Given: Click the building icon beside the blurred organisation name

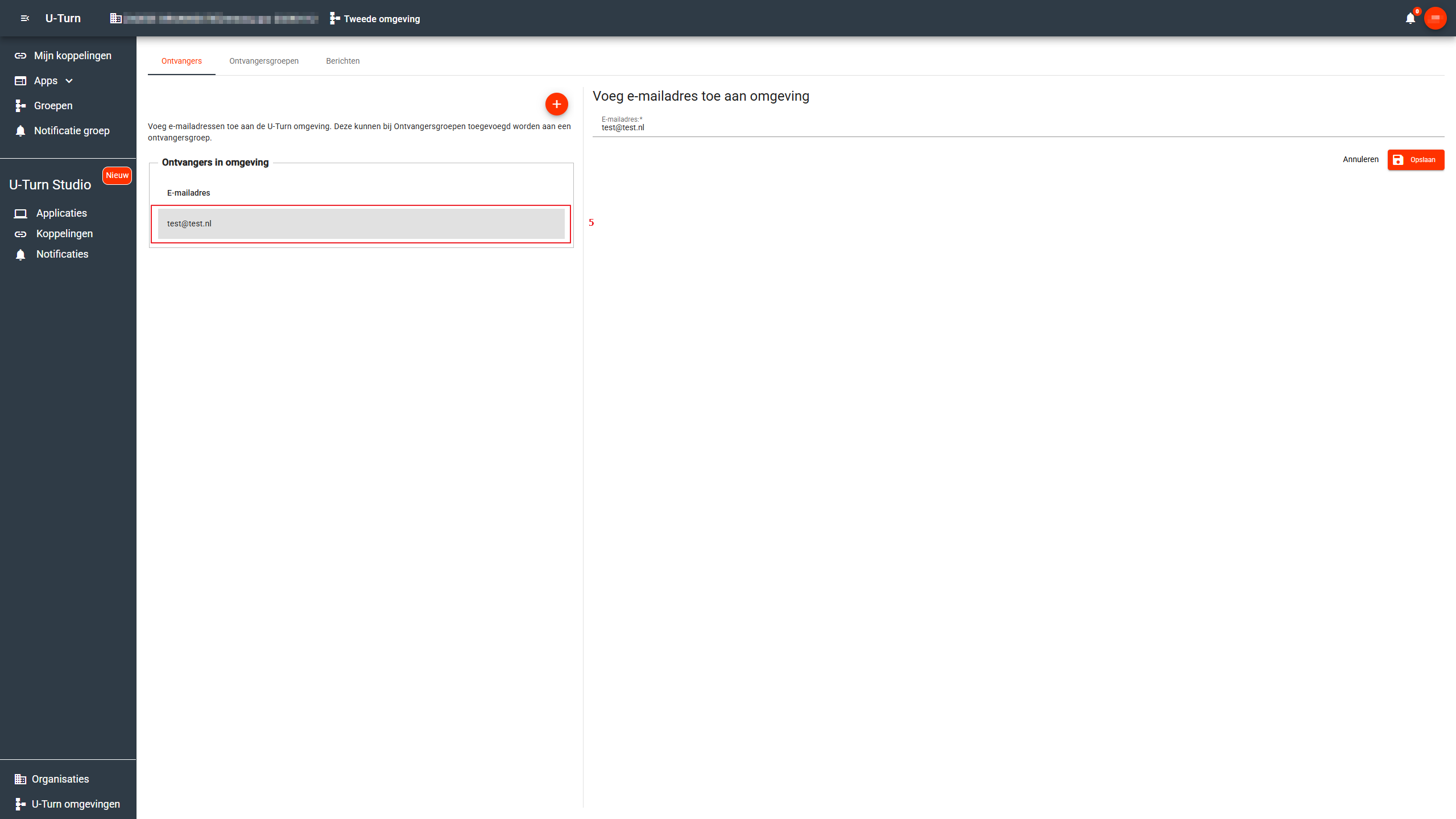Looking at the screenshot, I should tap(116, 18).
